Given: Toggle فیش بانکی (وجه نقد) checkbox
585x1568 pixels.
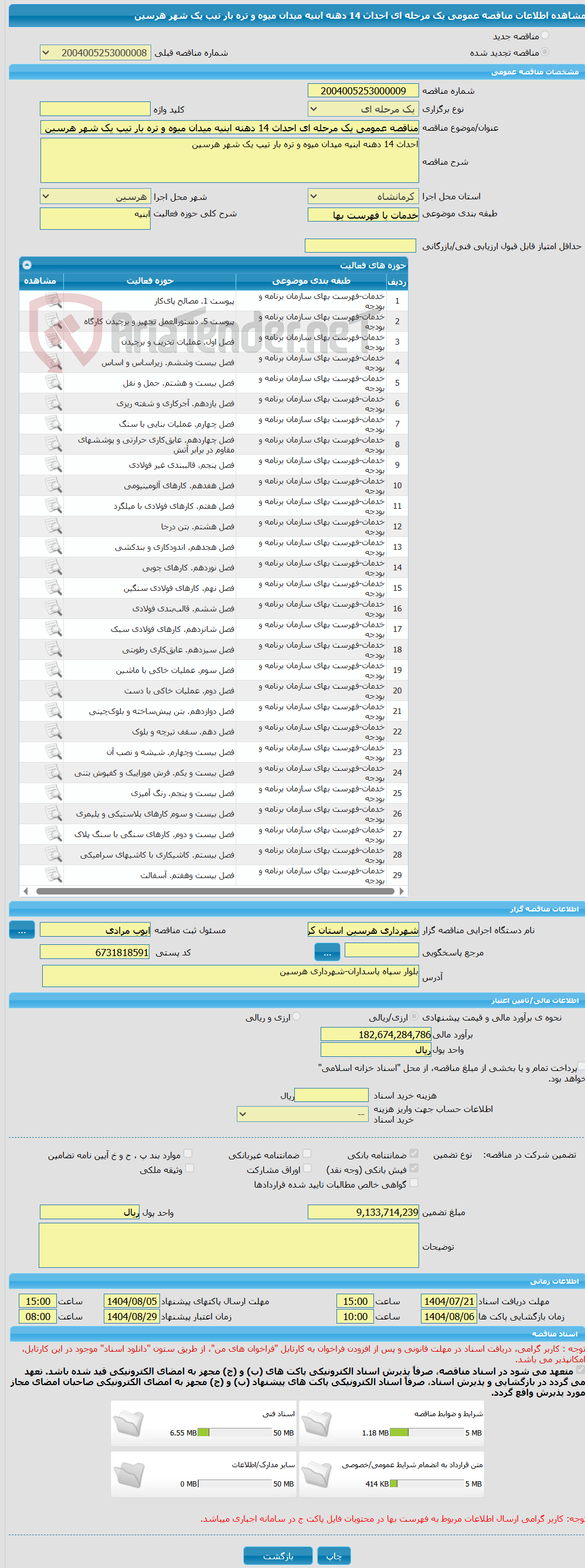Looking at the screenshot, I should 414,1168.
